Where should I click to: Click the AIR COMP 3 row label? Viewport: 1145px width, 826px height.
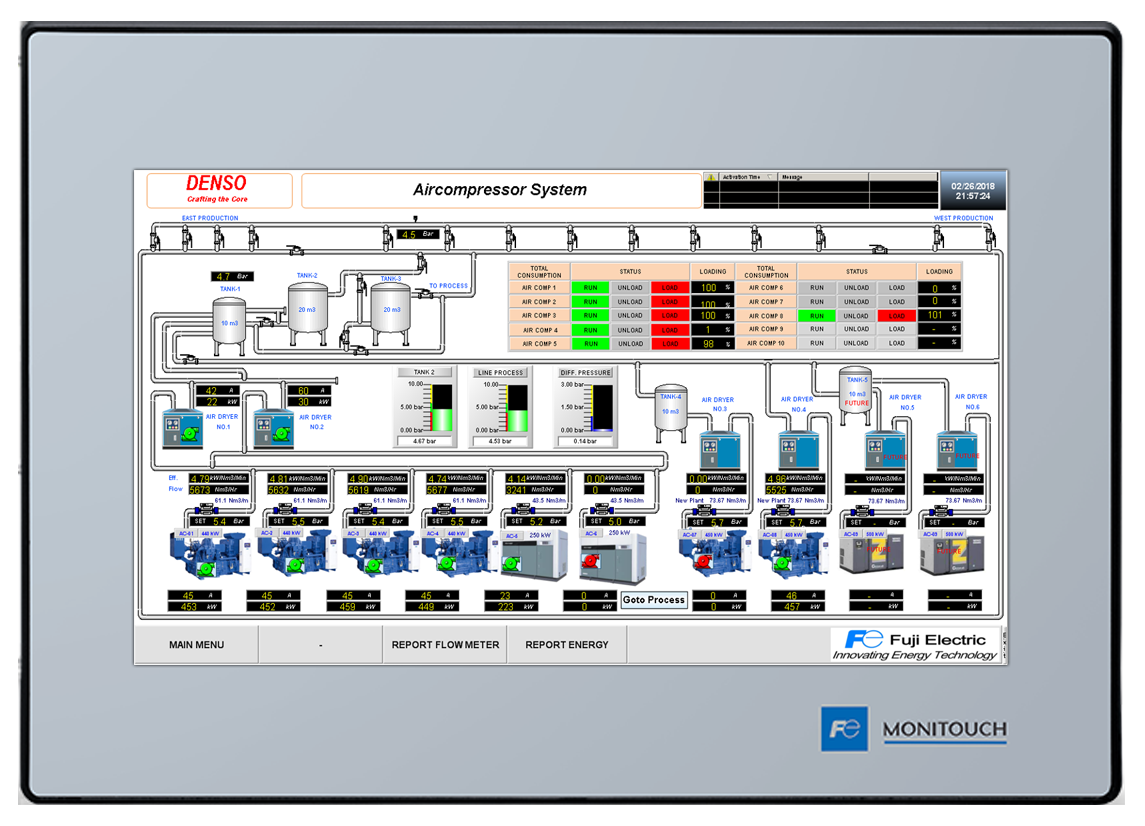coord(538,316)
